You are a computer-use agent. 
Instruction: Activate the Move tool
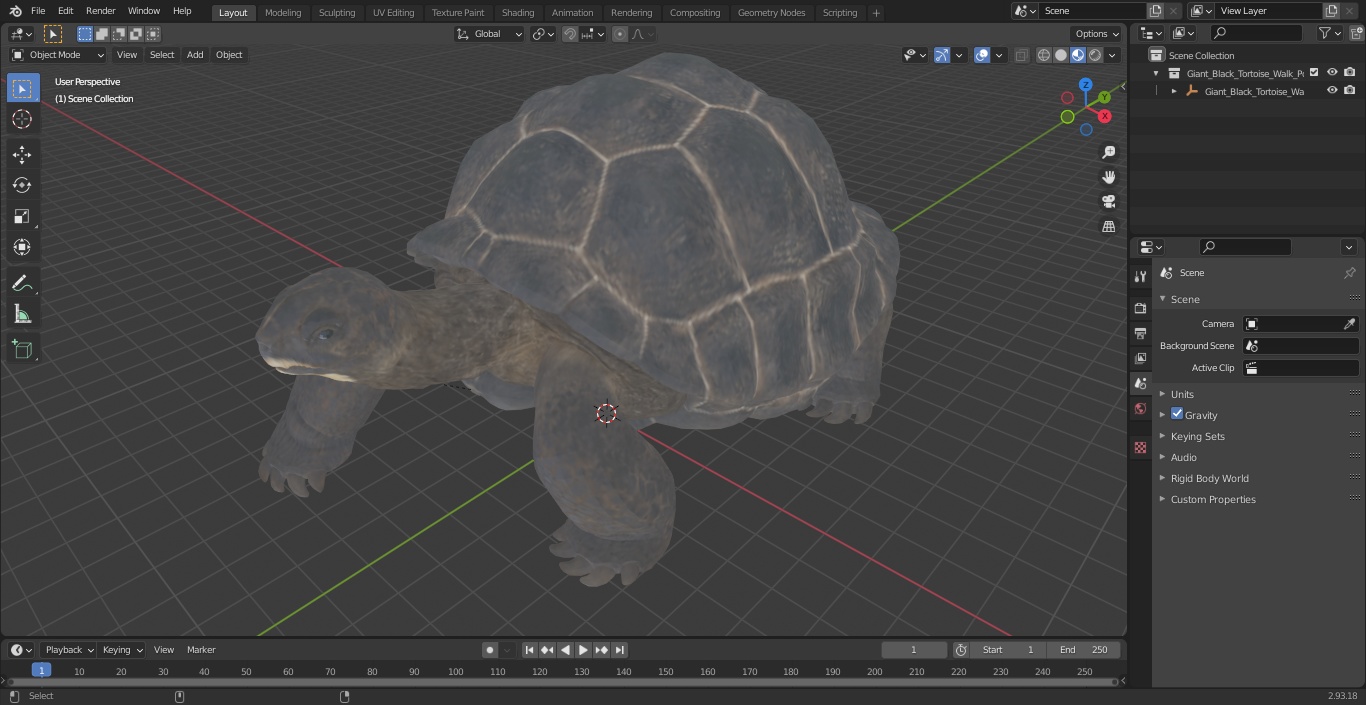22,154
